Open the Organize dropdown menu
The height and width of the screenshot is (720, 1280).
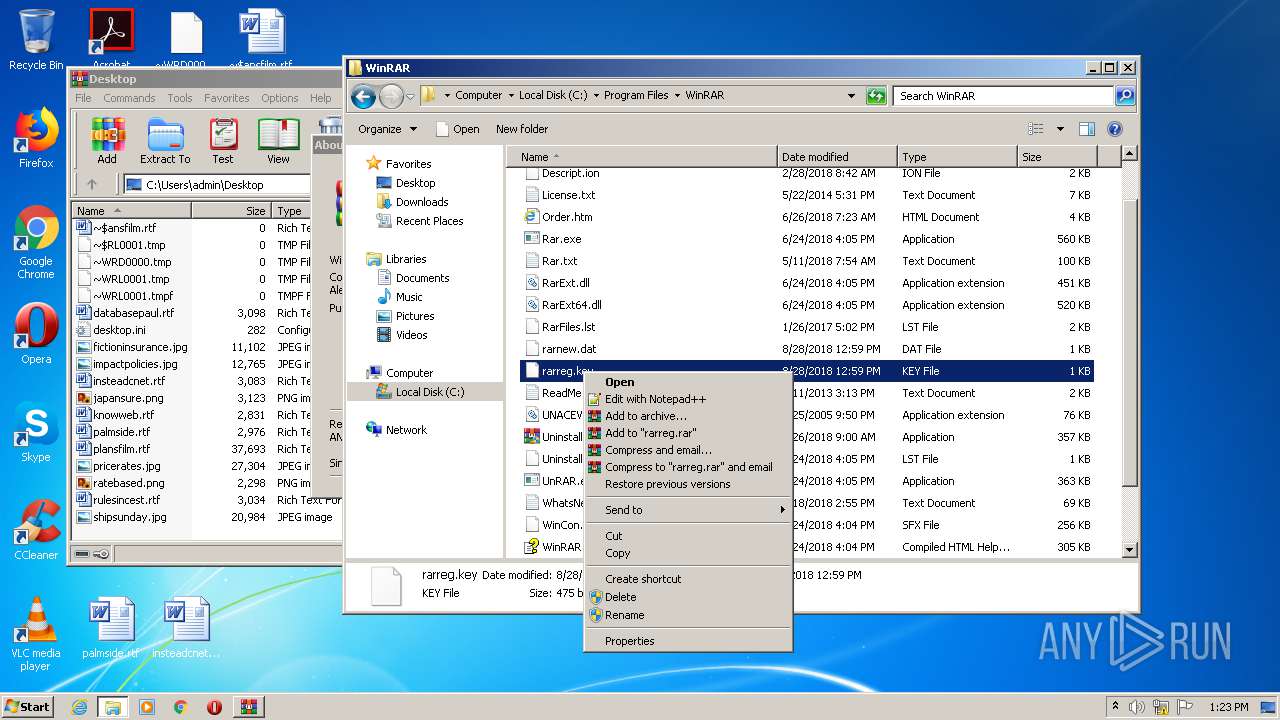click(x=386, y=129)
